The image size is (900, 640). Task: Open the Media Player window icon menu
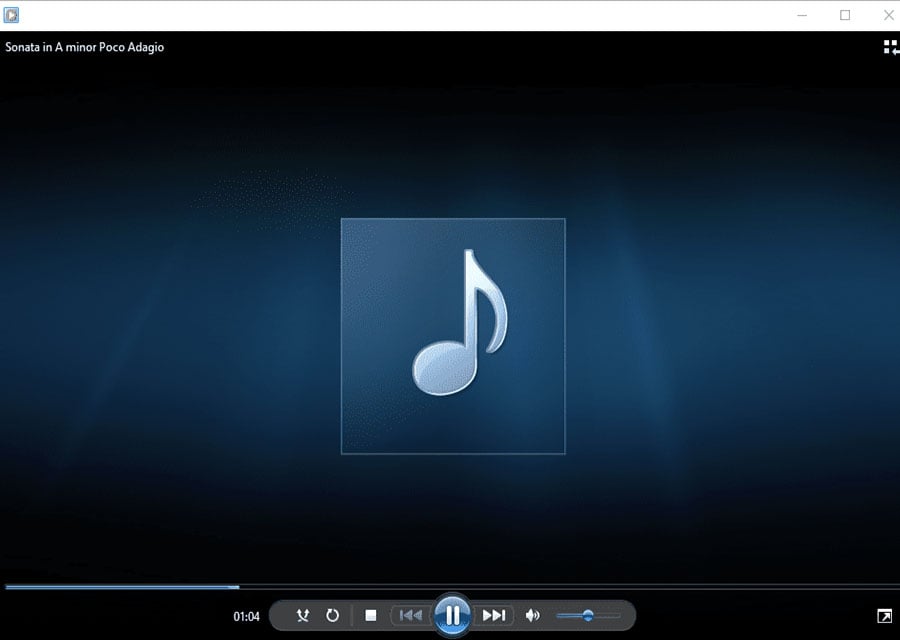pyautogui.click(x=11, y=15)
